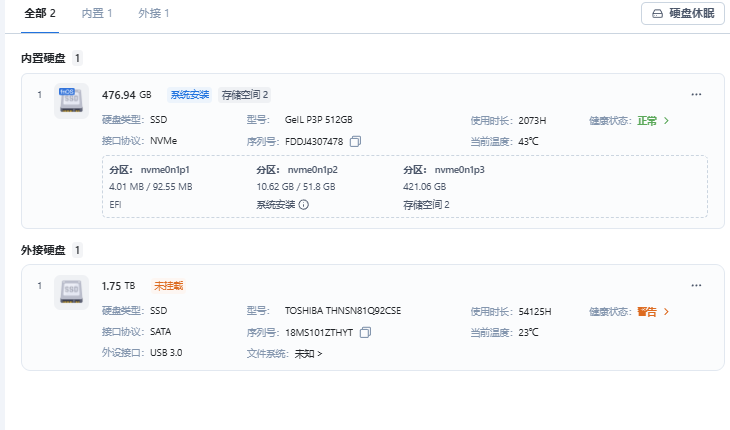Click model name TOSHIBA THNSN81Q92CSE
Image resolution: width=730 pixels, height=430 pixels.
click(343, 311)
